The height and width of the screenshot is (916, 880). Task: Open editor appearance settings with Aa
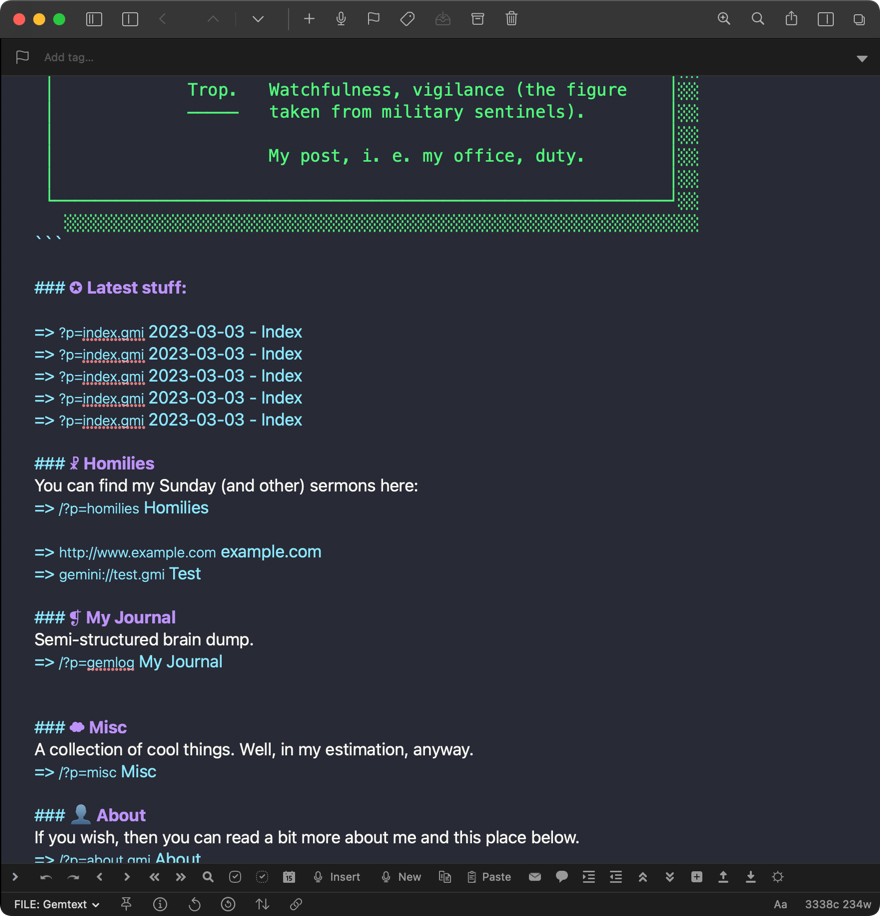[780, 904]
